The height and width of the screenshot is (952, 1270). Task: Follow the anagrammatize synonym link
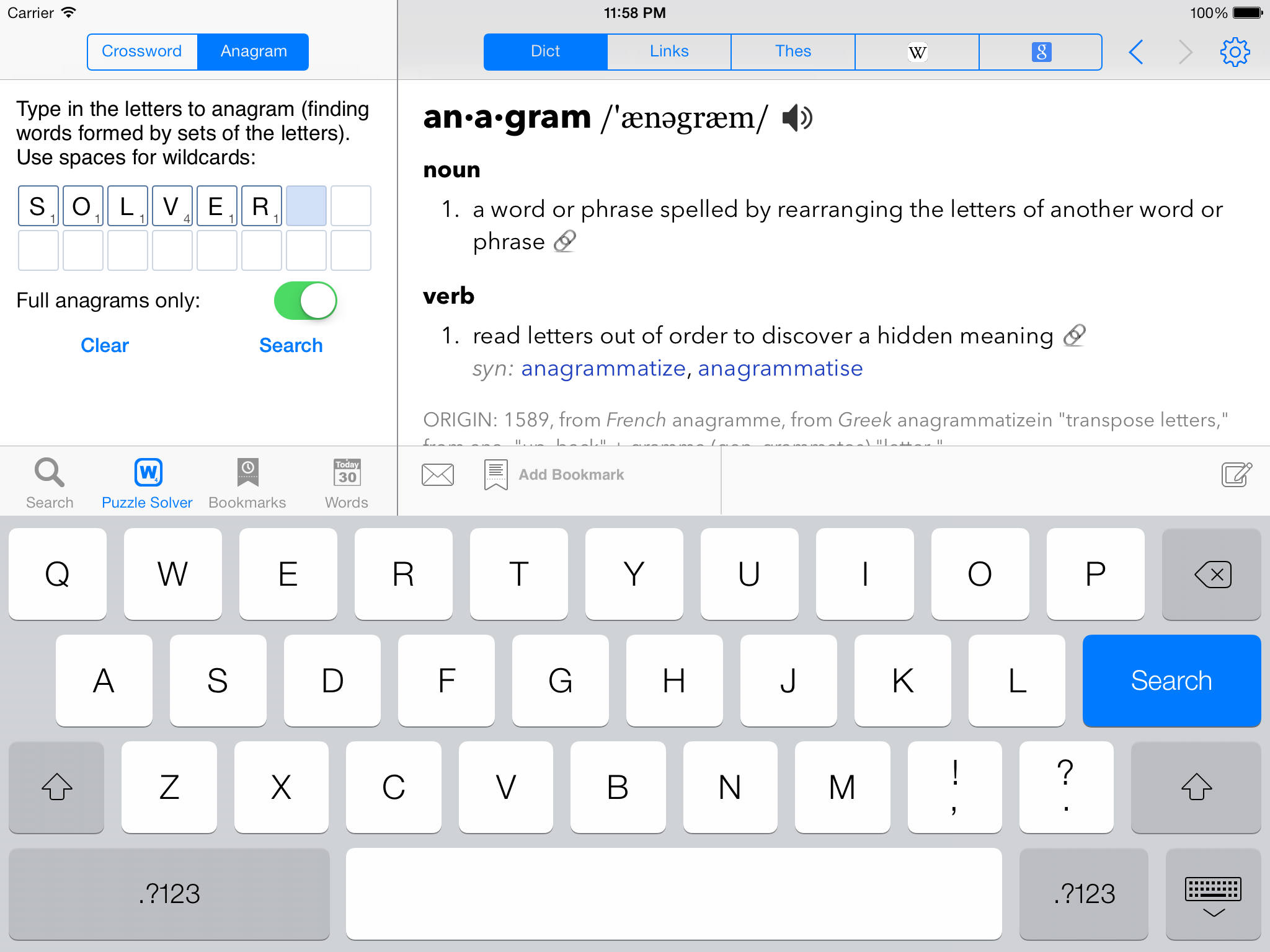click(603, 369)
